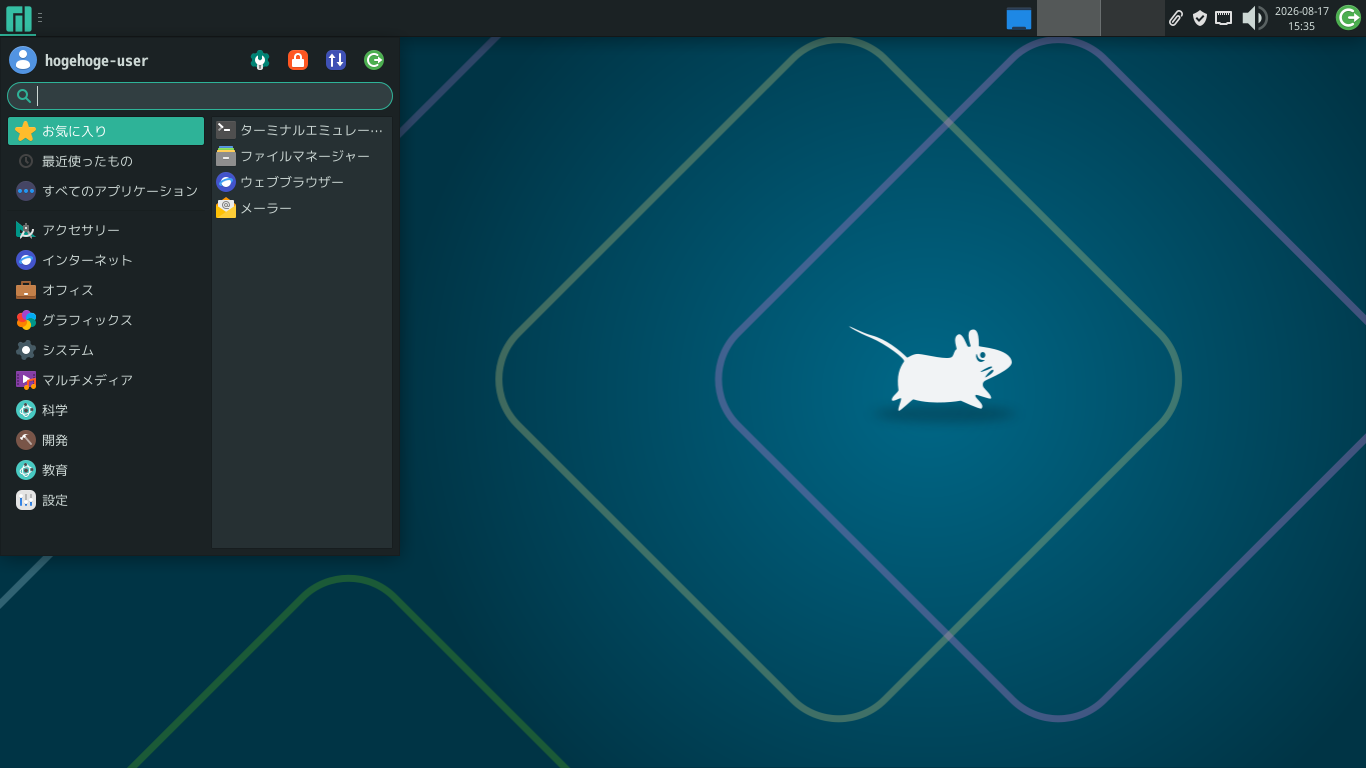
Task: Open settings manager via the wrench gear icon
Action: coord(260,60)
